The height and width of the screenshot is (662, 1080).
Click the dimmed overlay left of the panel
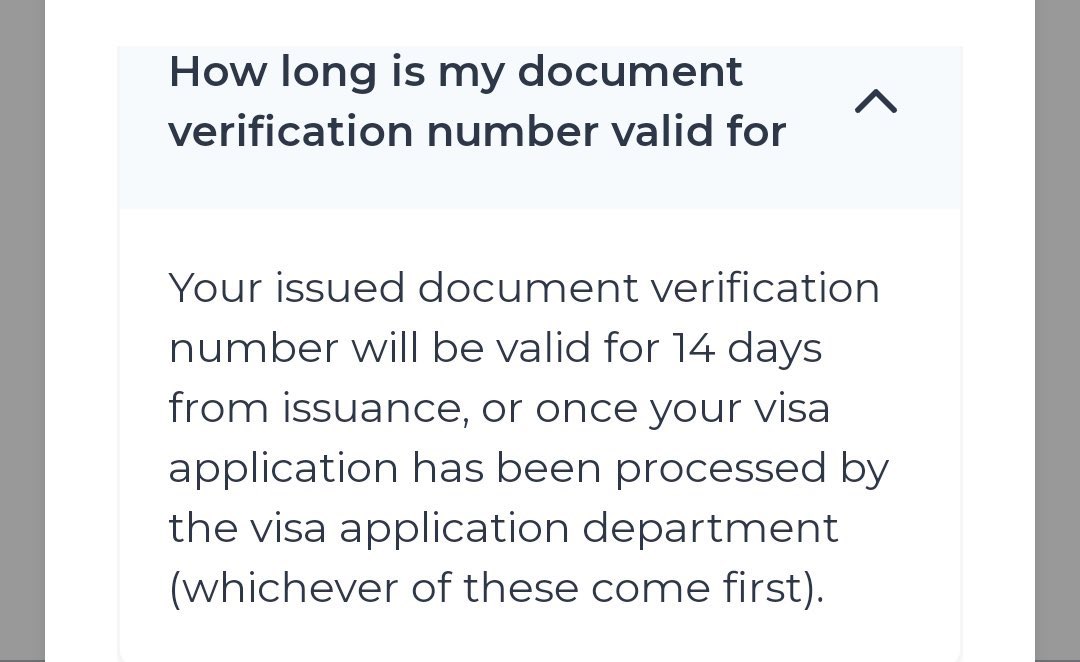pos(21,330)
